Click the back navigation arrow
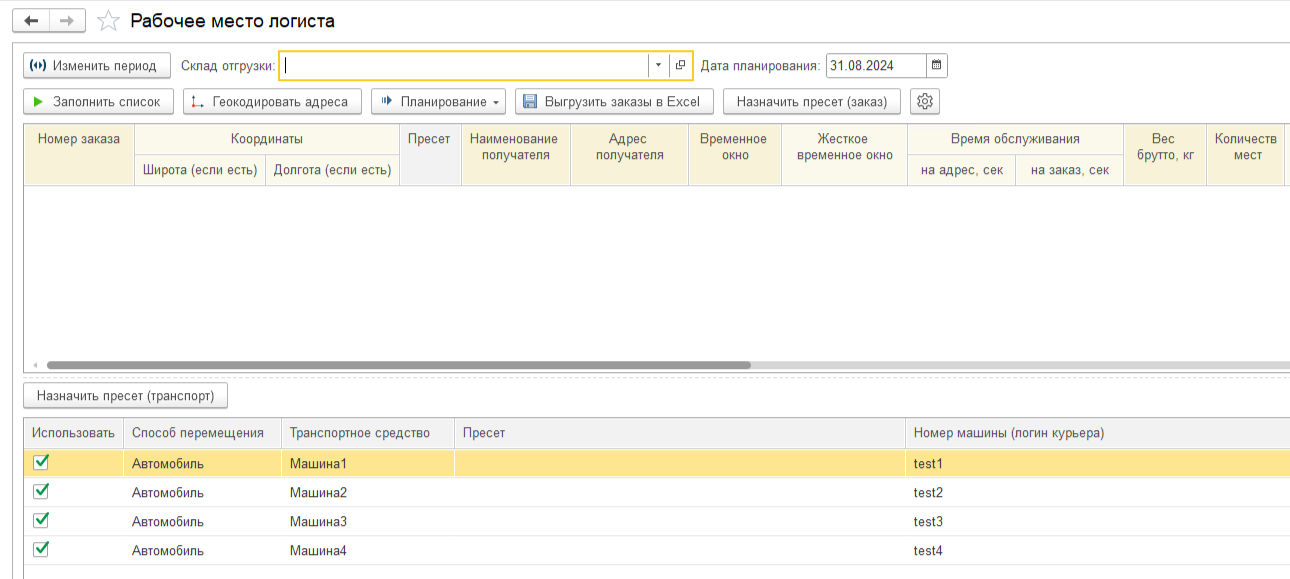1290x579 pixels. point(31,21)
